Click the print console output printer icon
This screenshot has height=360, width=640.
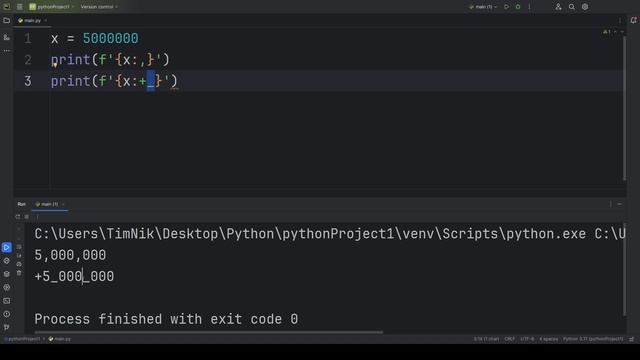point(19,264)
